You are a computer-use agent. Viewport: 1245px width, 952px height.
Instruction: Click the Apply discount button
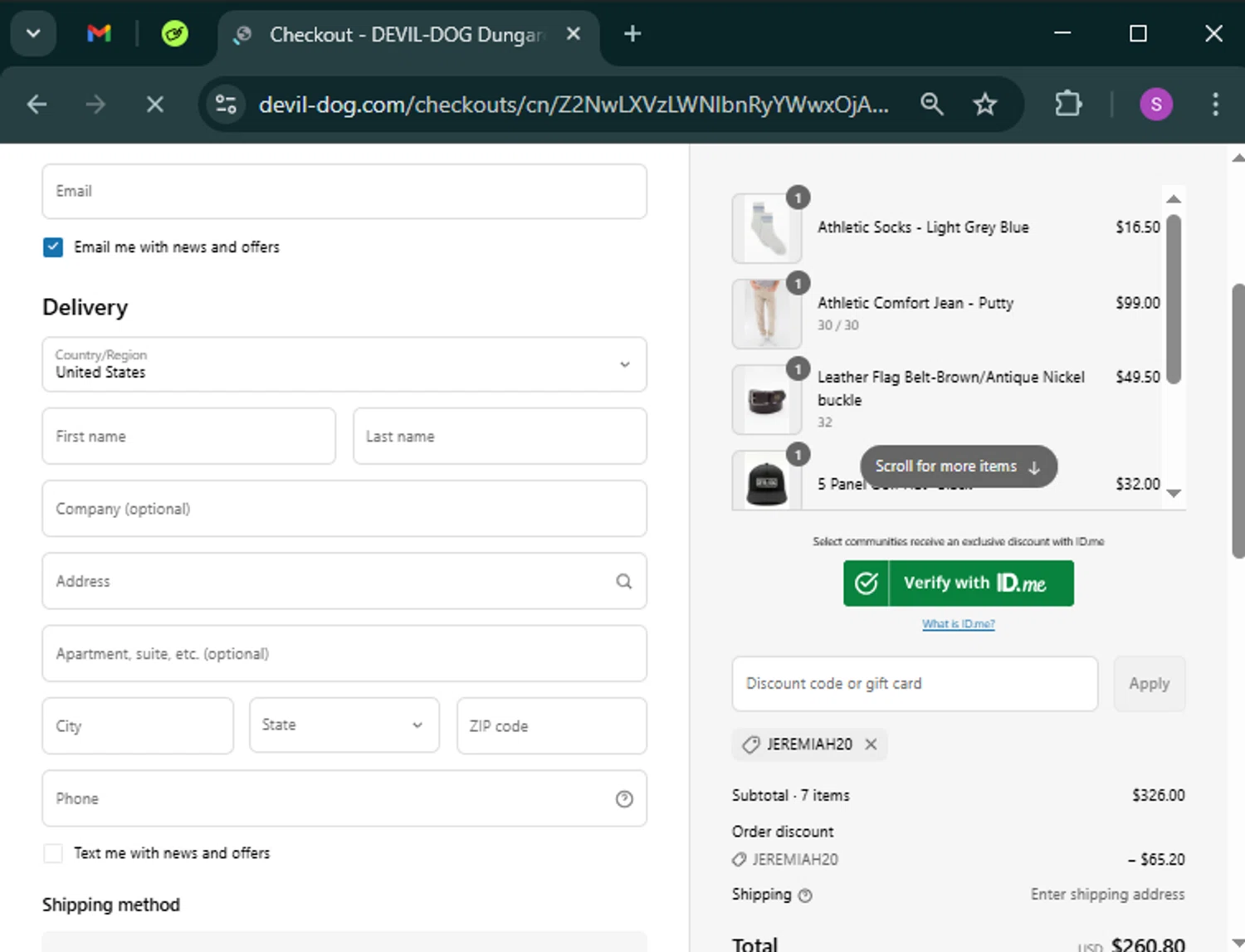1150,684
